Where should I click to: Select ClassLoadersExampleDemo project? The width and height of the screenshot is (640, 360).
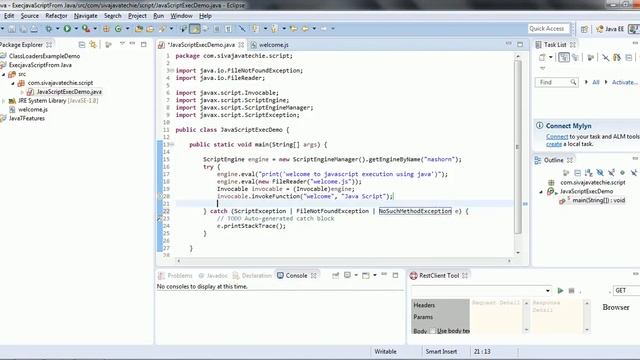coord(44,56)
